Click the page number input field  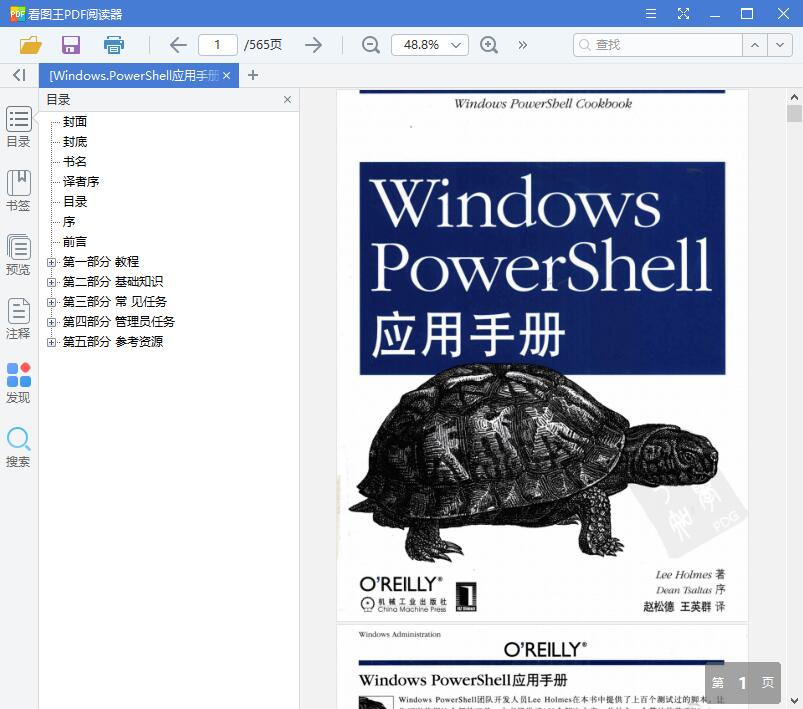(218, 45)
